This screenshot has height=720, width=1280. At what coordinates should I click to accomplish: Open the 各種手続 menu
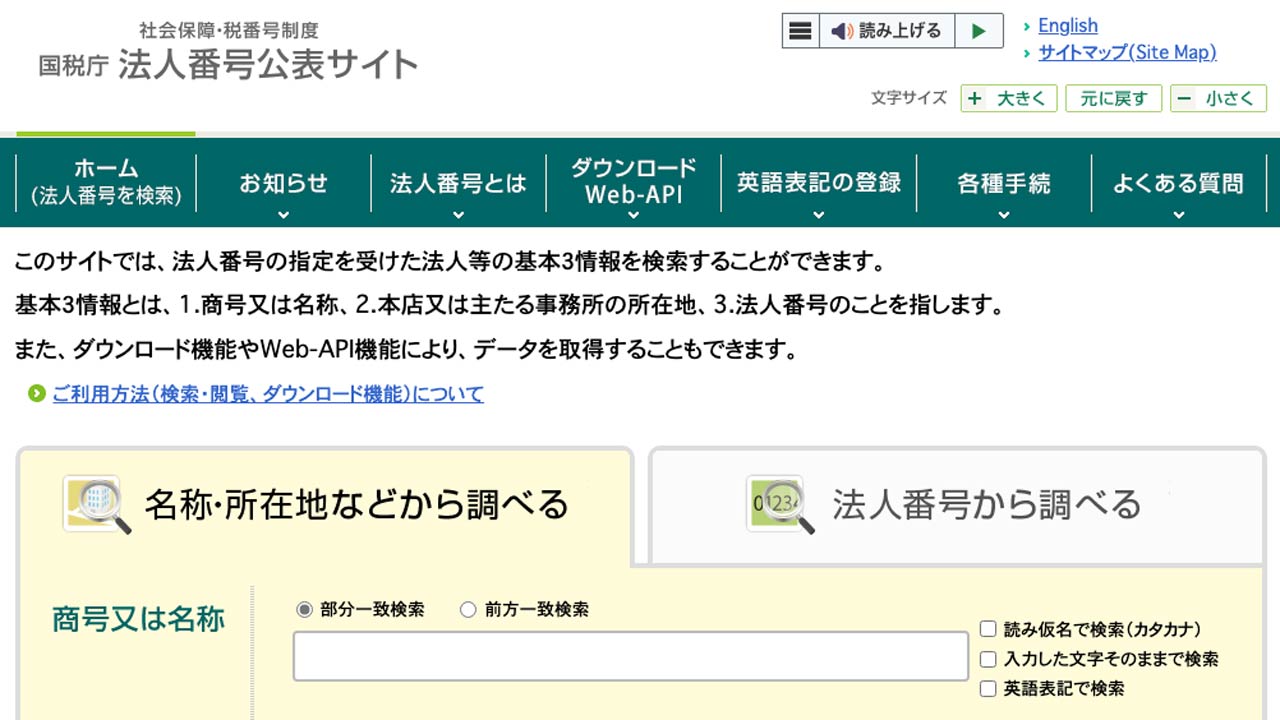tap(1004, 183)
